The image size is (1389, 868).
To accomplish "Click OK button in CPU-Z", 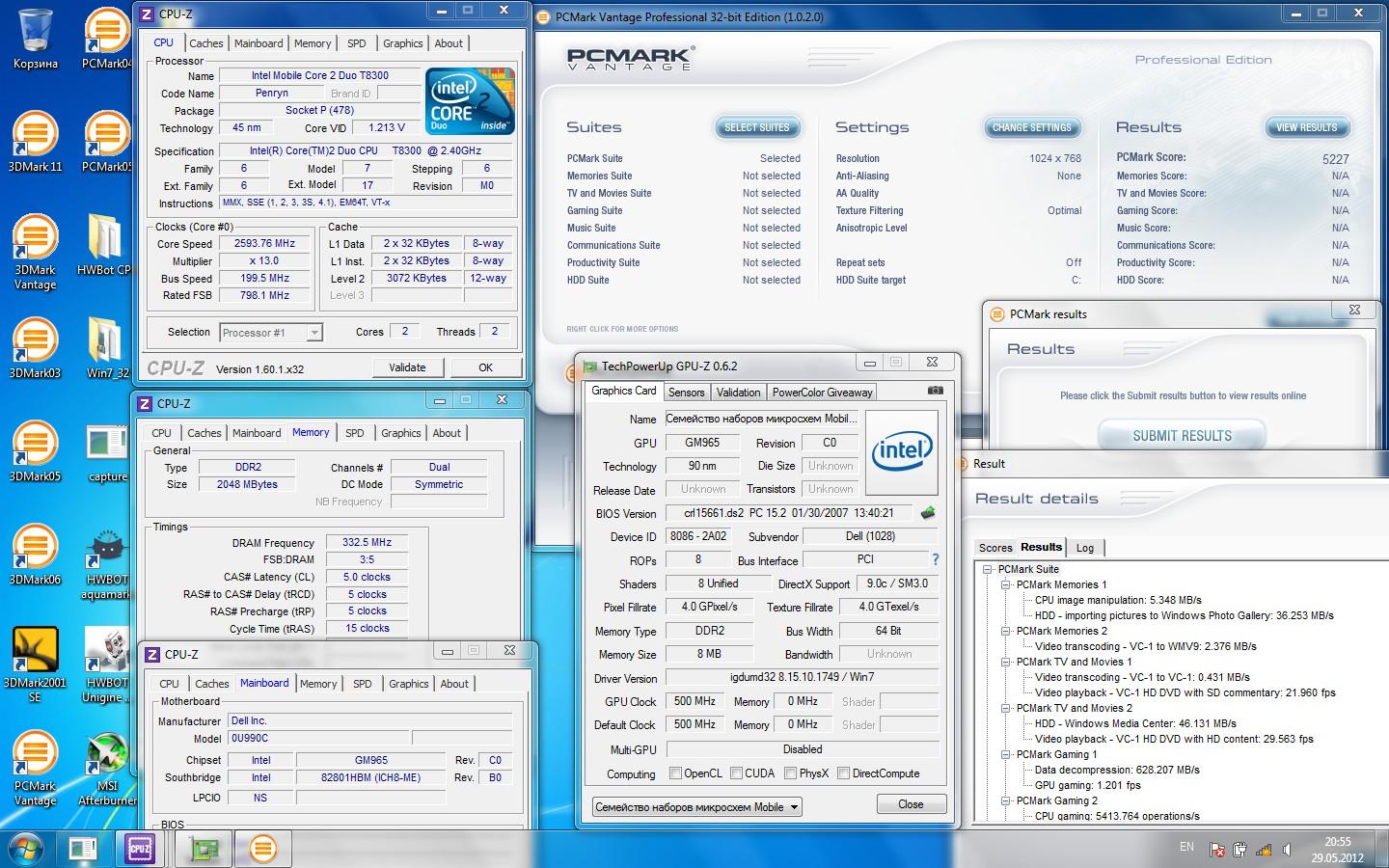I will (485, 367).
